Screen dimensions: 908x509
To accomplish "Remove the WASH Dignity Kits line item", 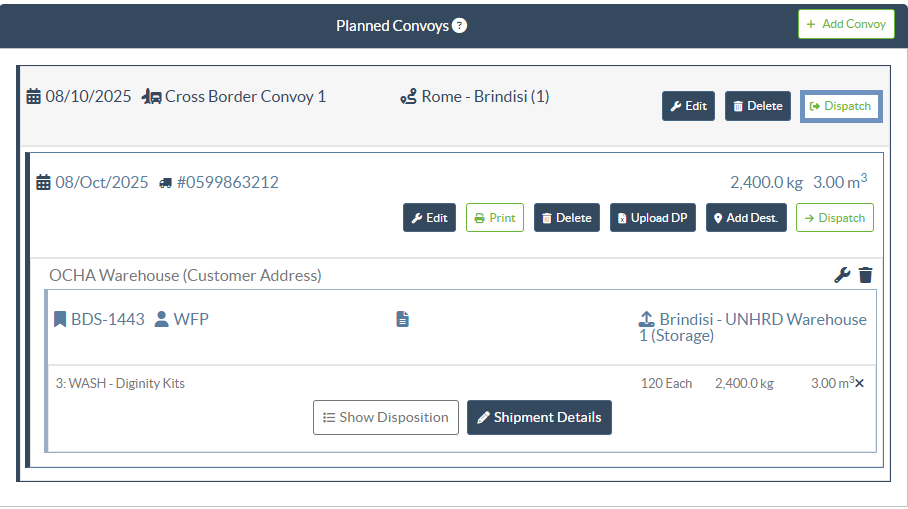I will 859,383.
